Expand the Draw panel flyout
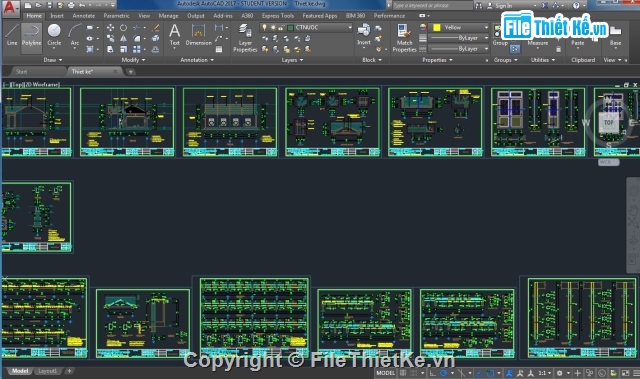This screenshot has width=640, height=379. [53, 60]
